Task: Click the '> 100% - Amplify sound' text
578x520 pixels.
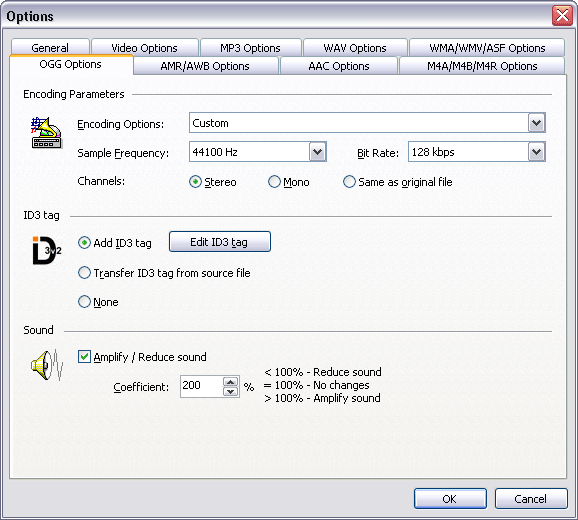Action: point(322,398)
